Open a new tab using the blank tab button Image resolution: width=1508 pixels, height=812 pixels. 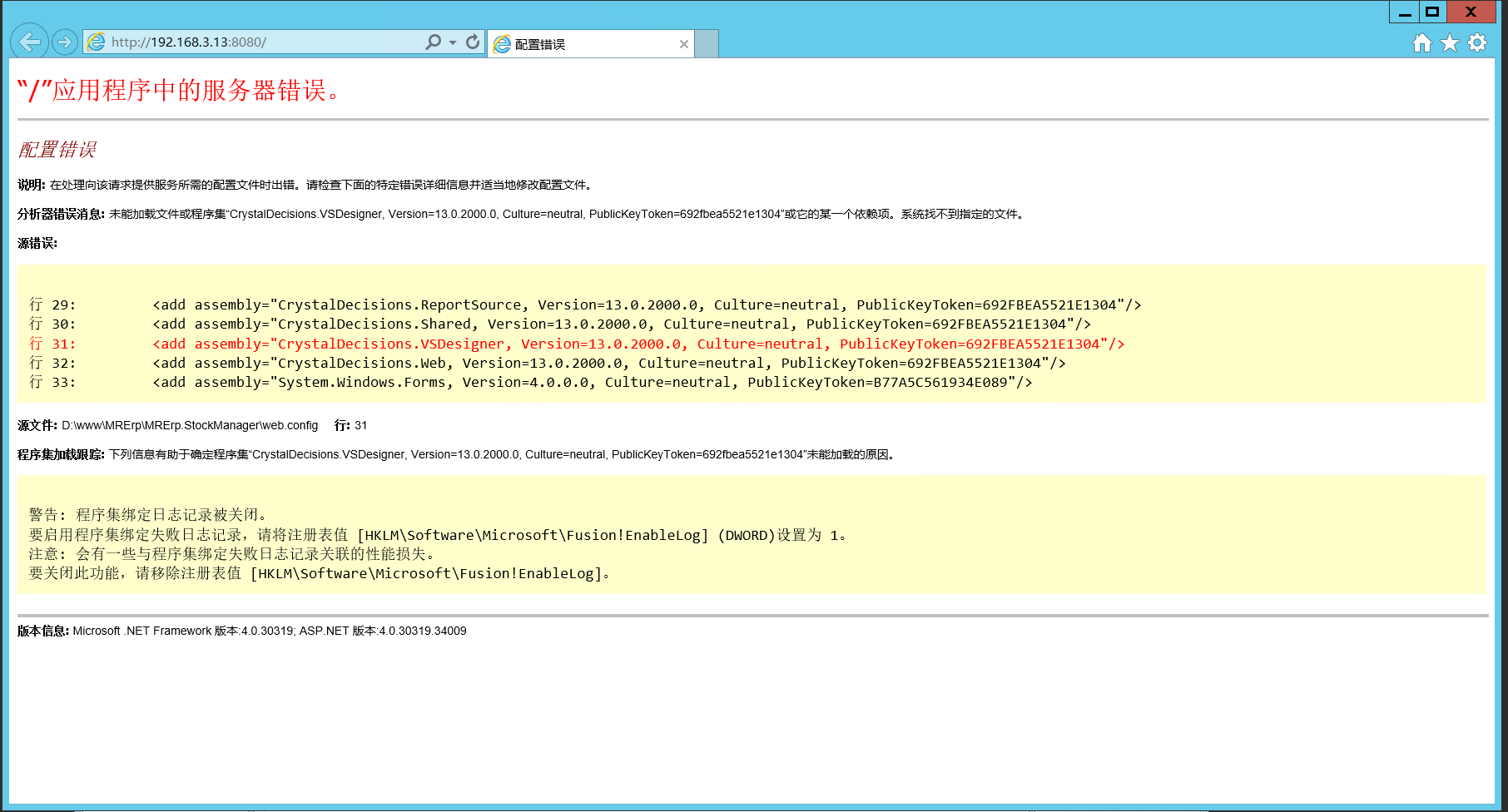pyautogui.click(x=707, y=44)
